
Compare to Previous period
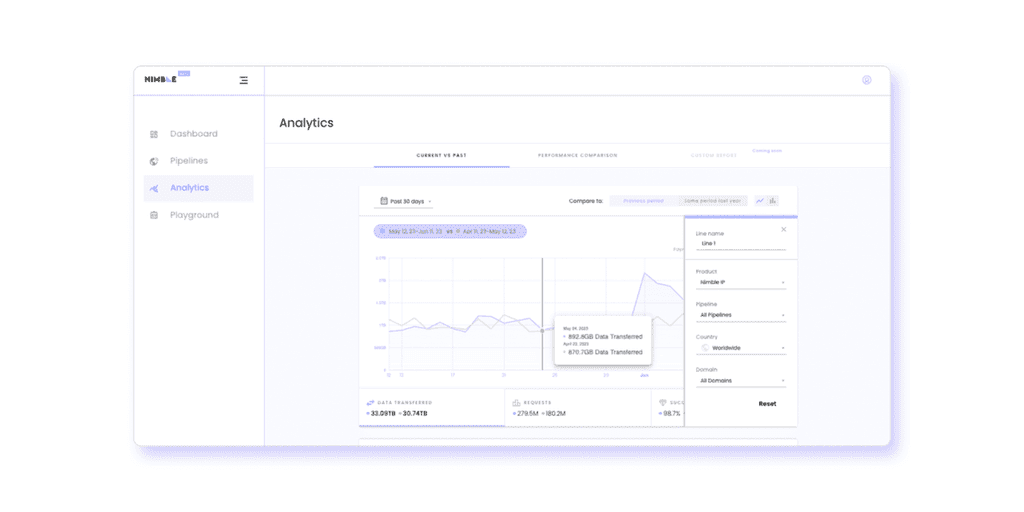pyautogui.click(x=644, y=201)
